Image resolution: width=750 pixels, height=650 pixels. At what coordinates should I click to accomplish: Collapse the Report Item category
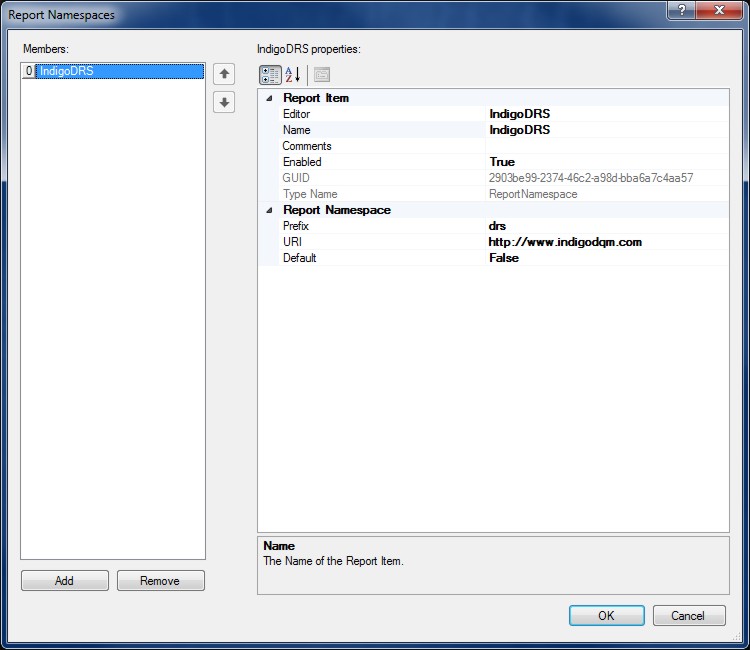pyautogui.click(x=268, y=98)
